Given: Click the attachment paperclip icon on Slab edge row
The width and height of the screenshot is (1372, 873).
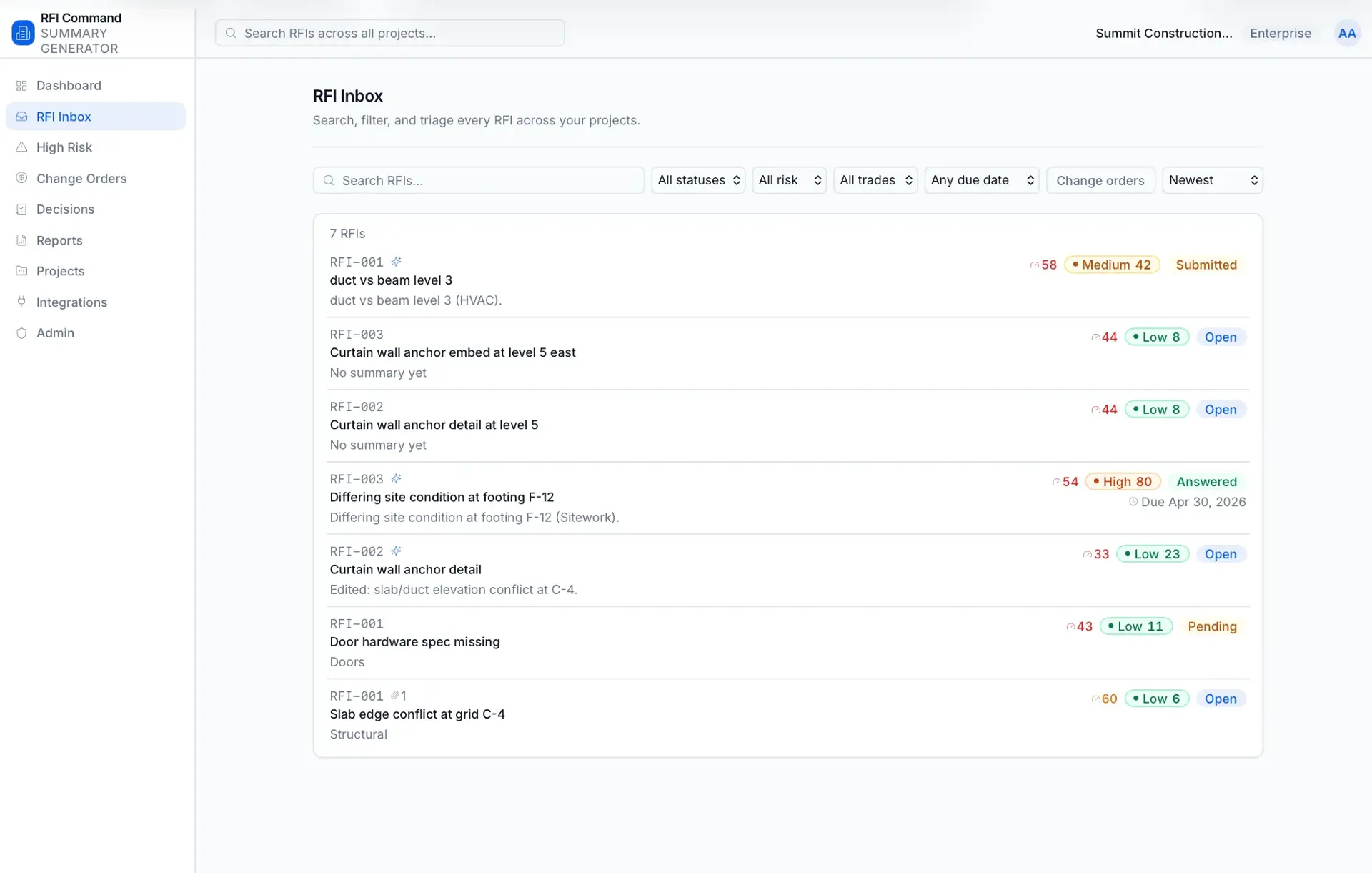Looking at the screenshot, I should (x=394, y=696).
